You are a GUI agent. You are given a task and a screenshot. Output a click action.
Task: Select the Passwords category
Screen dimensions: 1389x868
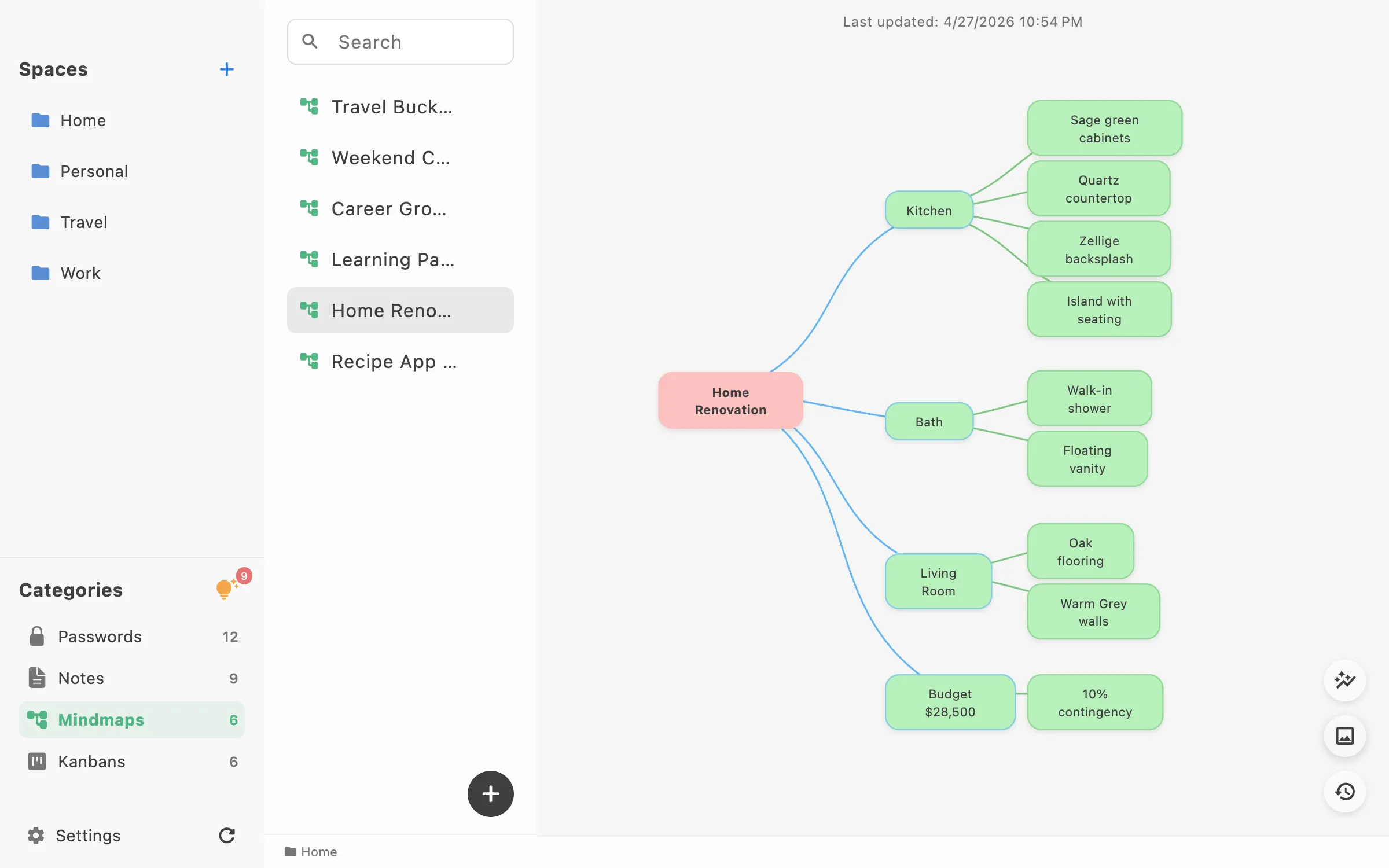coord(132,637)
